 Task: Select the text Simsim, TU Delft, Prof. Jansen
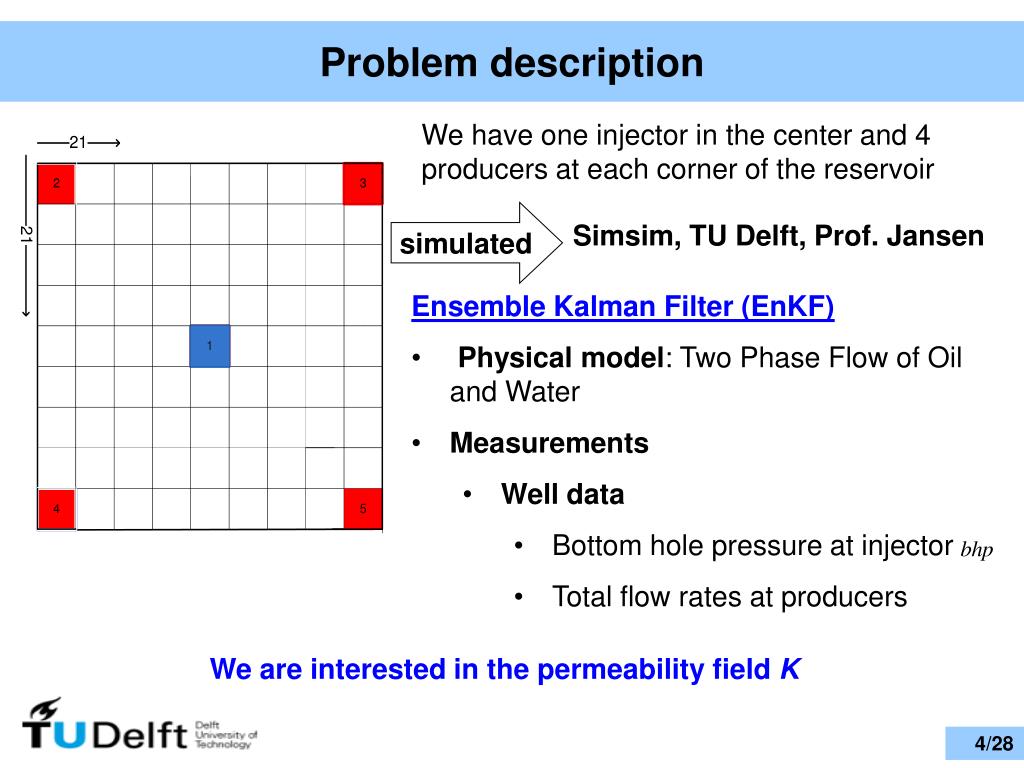(778, 236)
